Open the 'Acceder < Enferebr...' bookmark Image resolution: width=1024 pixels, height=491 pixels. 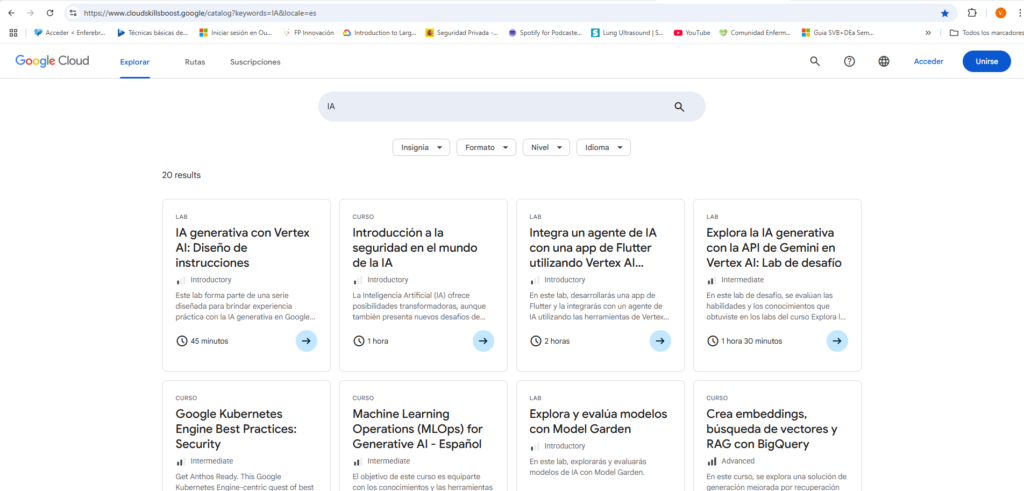pos(71,33)
